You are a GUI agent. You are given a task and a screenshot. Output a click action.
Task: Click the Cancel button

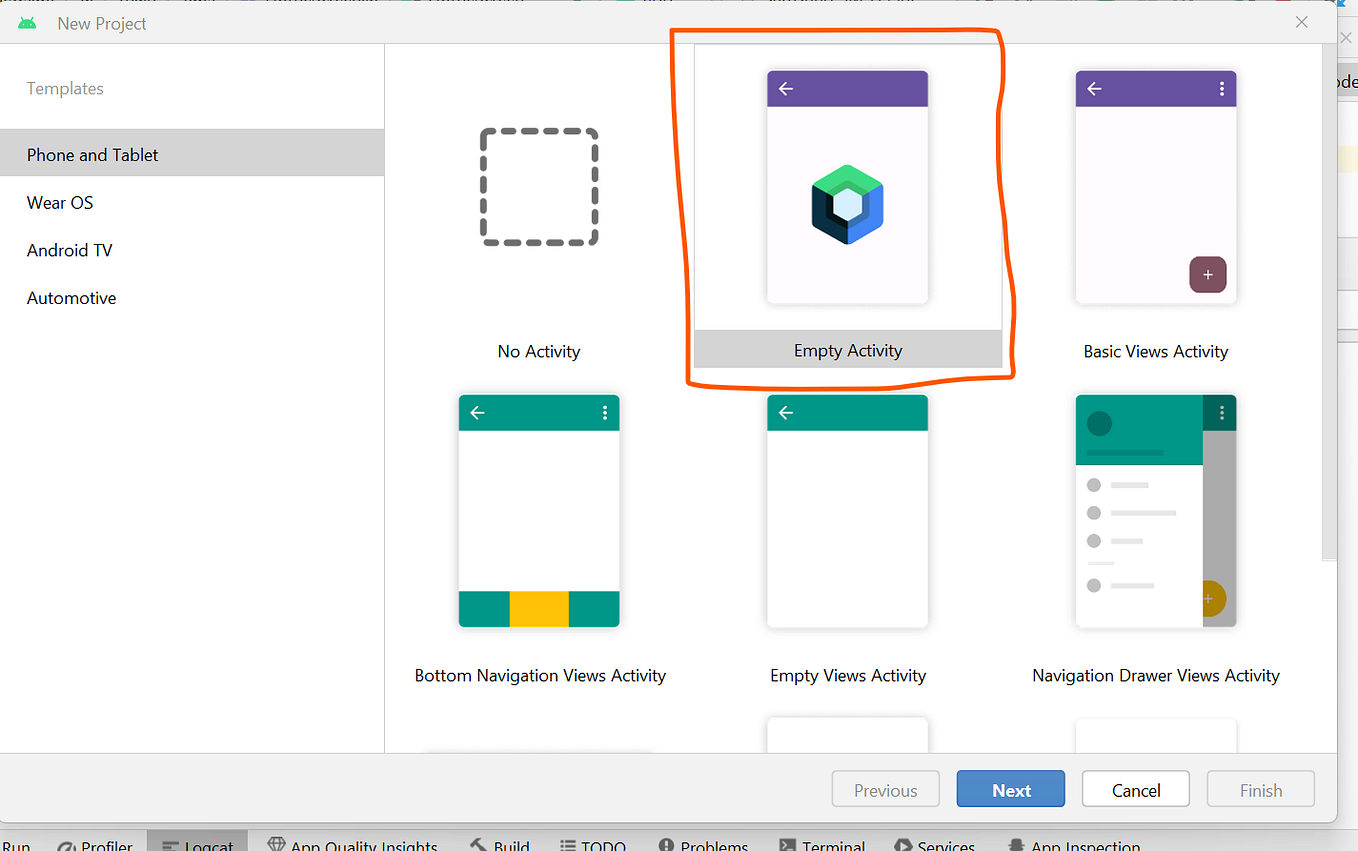tap(1135, 789)
